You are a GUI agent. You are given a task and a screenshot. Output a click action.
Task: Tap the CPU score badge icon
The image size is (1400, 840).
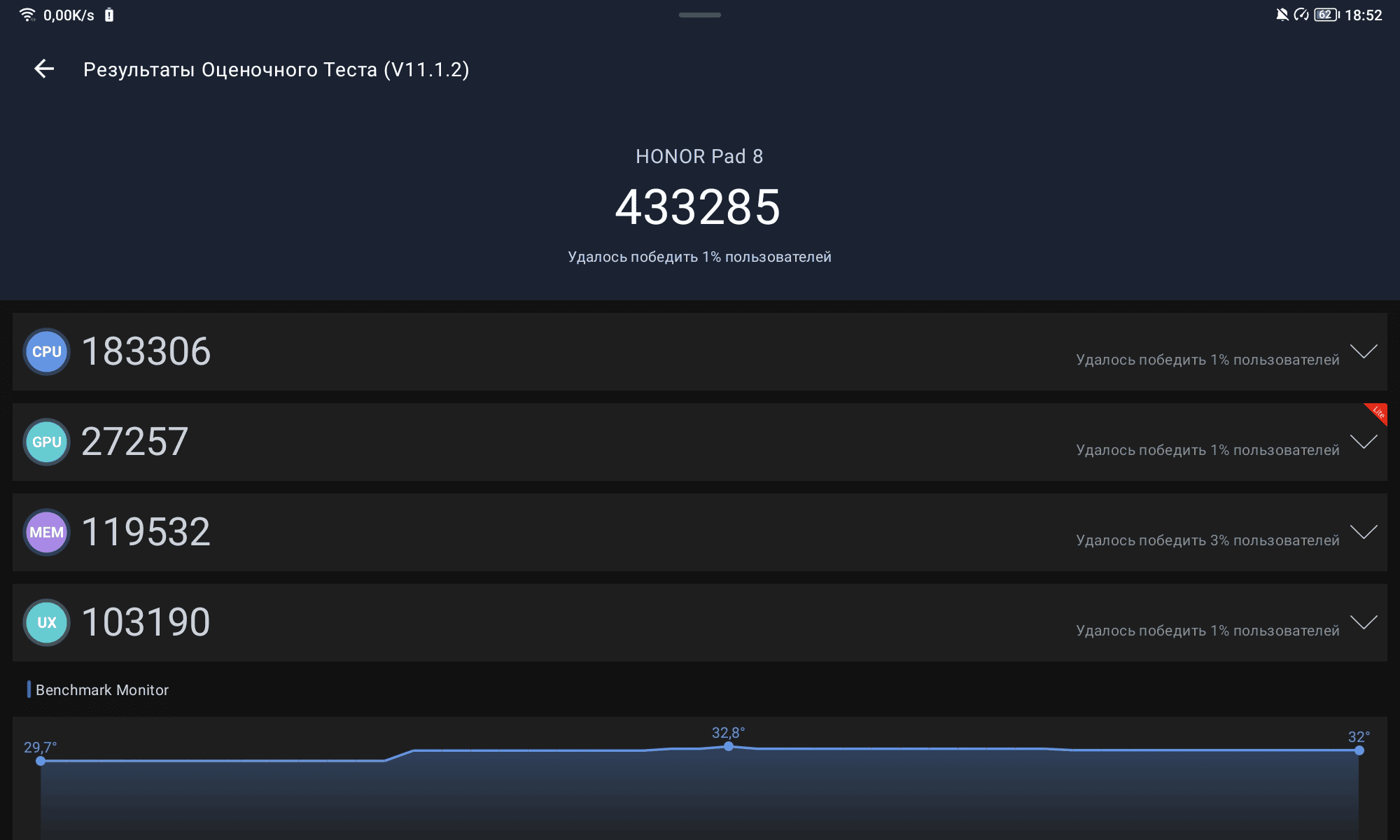47,351
